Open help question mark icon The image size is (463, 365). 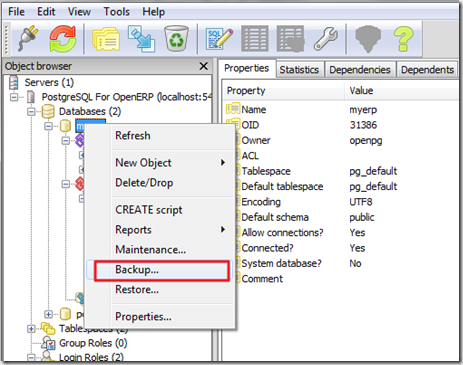[403, 39]
